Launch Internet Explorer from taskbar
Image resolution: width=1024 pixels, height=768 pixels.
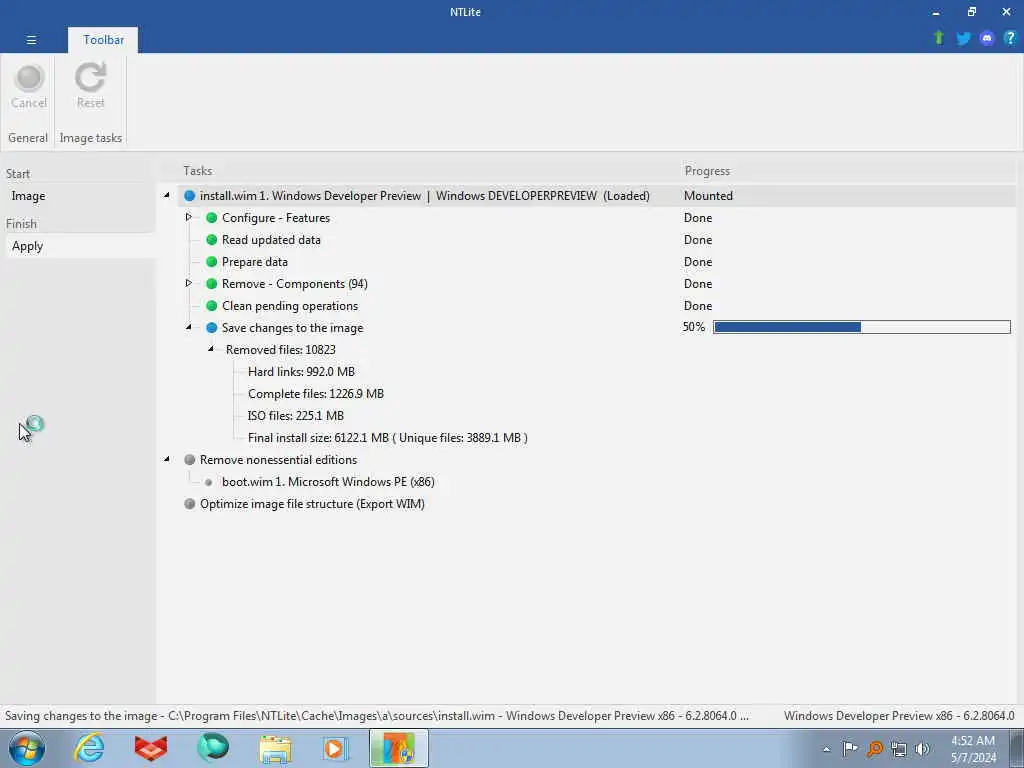(89, 748)
